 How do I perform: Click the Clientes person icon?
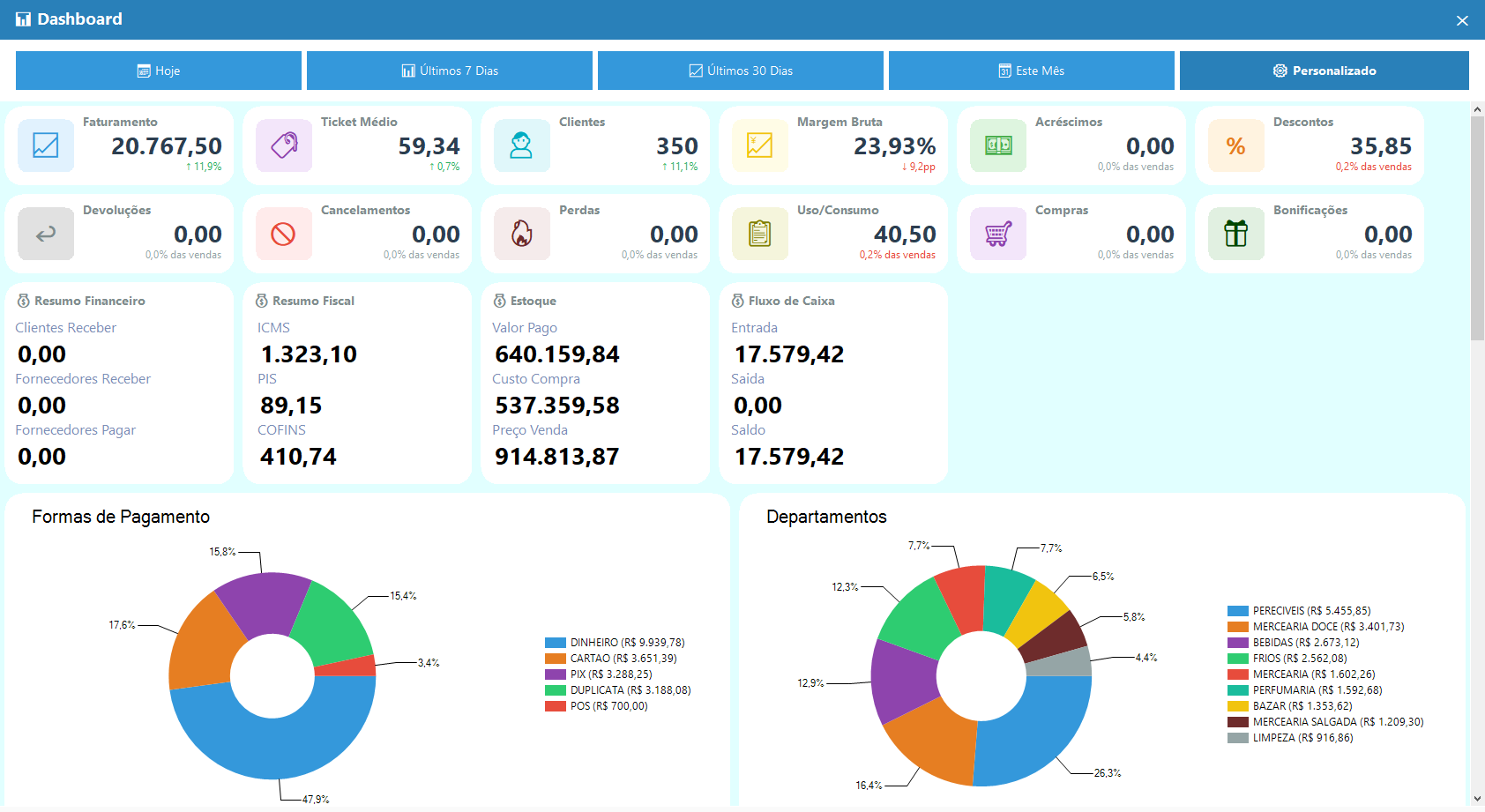click(x=522, y=145)
